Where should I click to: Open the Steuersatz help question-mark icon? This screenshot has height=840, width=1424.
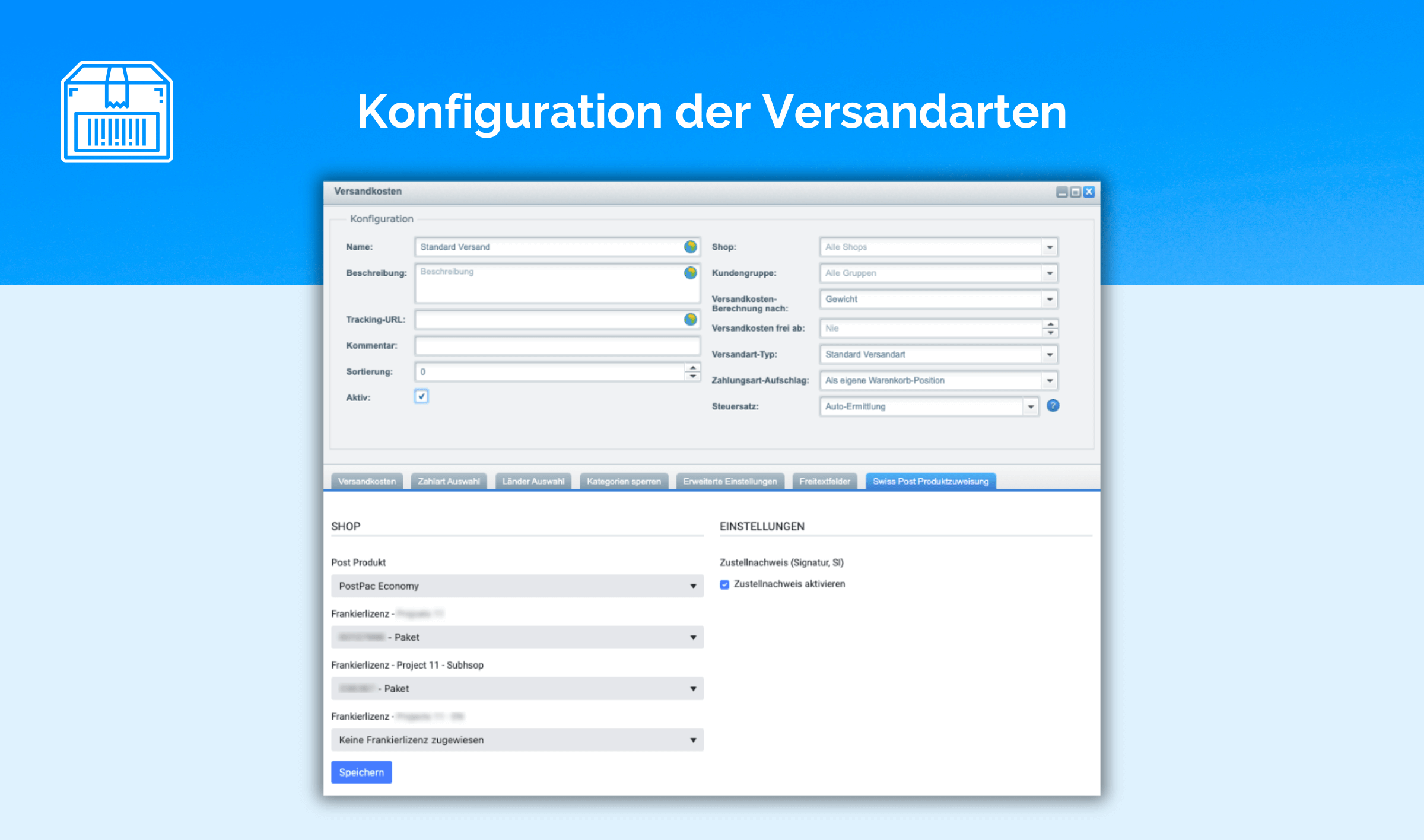coord(1053,406)
